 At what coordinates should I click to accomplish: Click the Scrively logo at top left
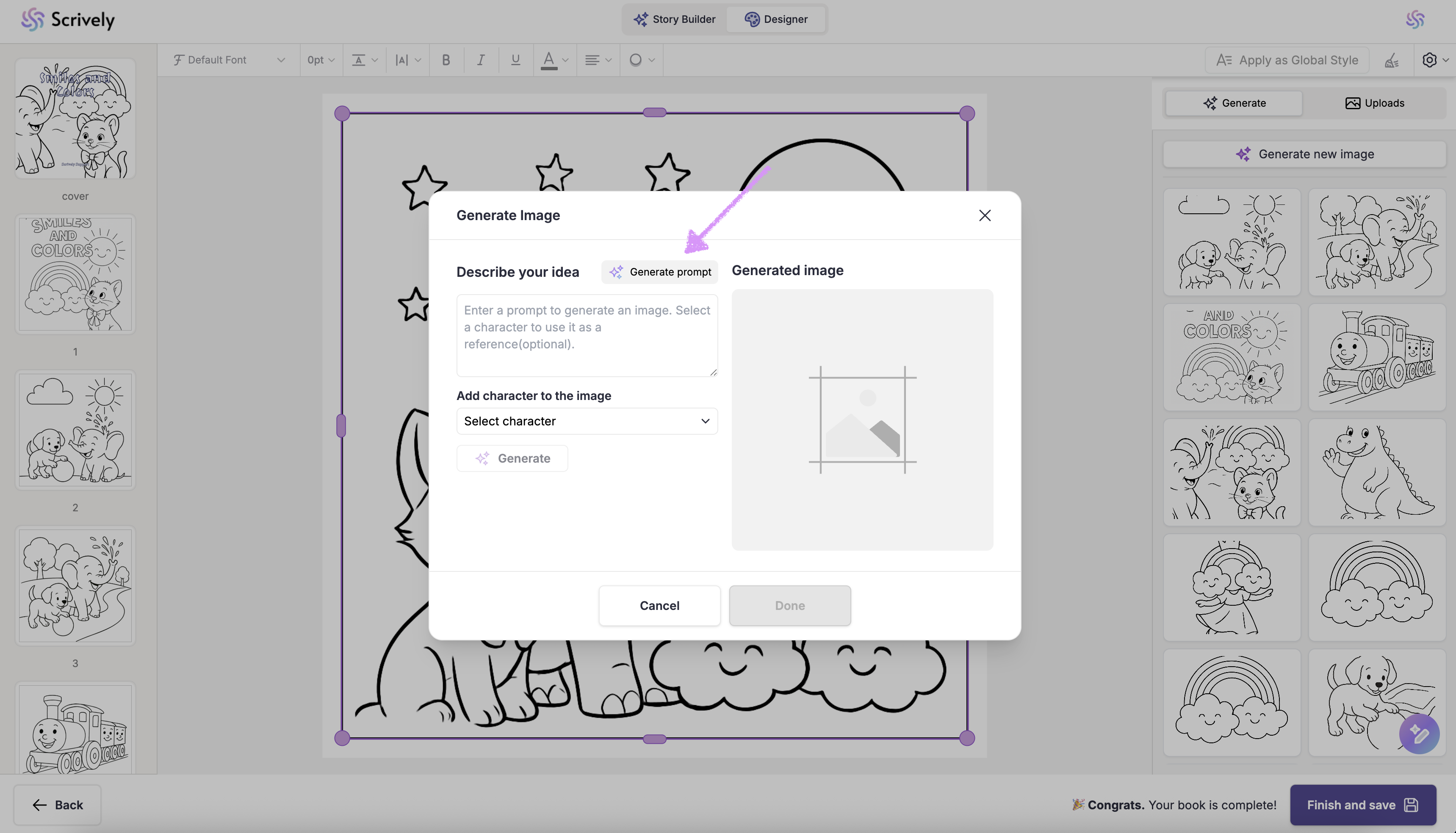68,20
